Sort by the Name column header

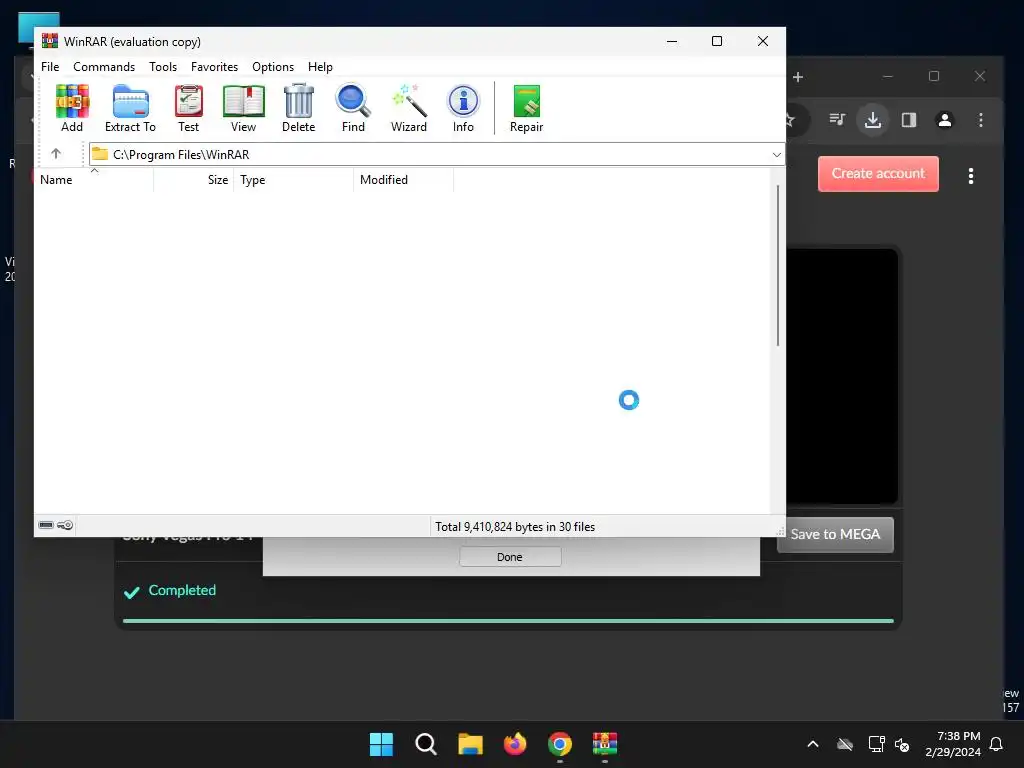pos(94,180)
